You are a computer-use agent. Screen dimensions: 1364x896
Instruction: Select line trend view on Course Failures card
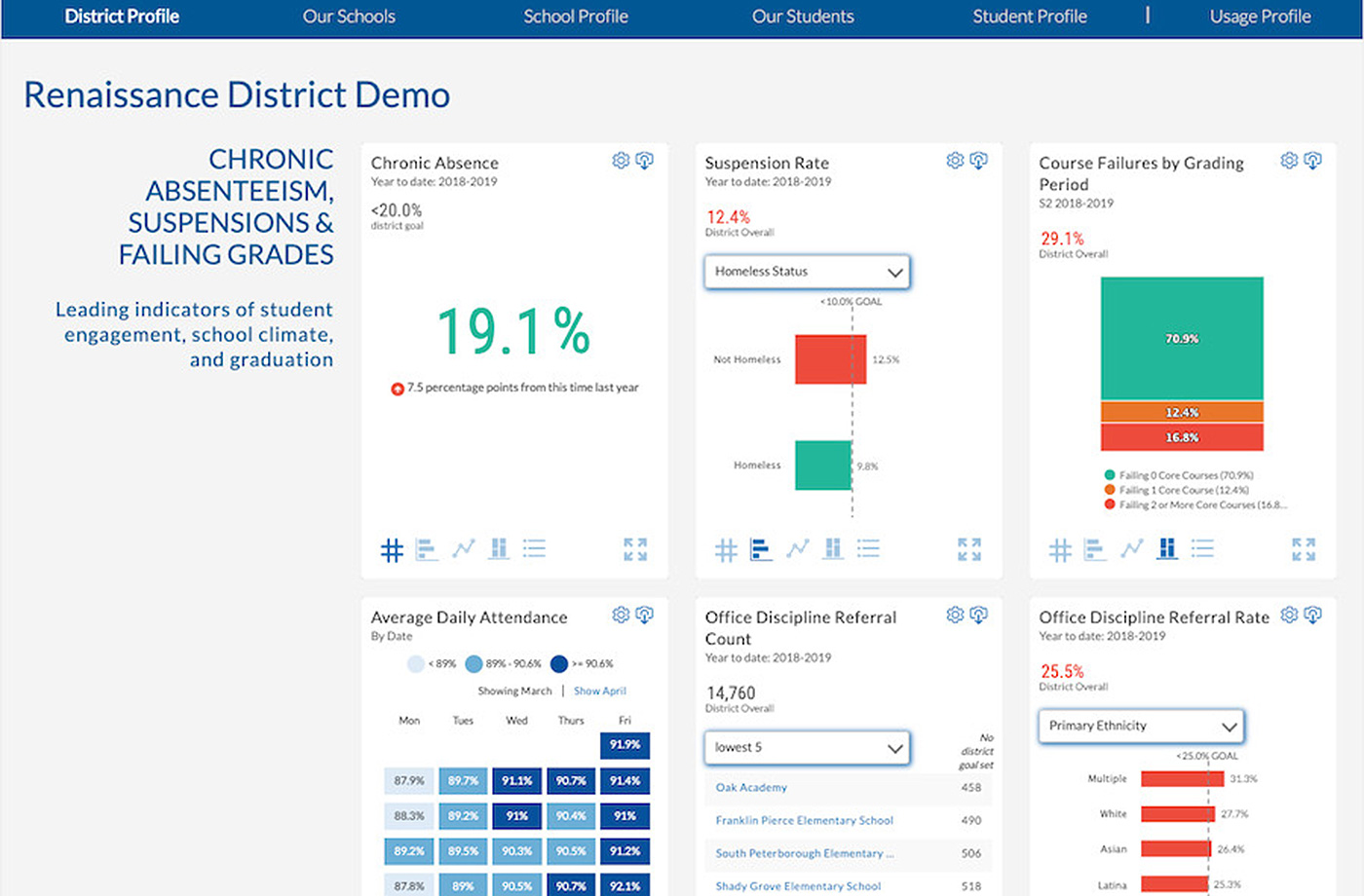[x=1131, y=549]
